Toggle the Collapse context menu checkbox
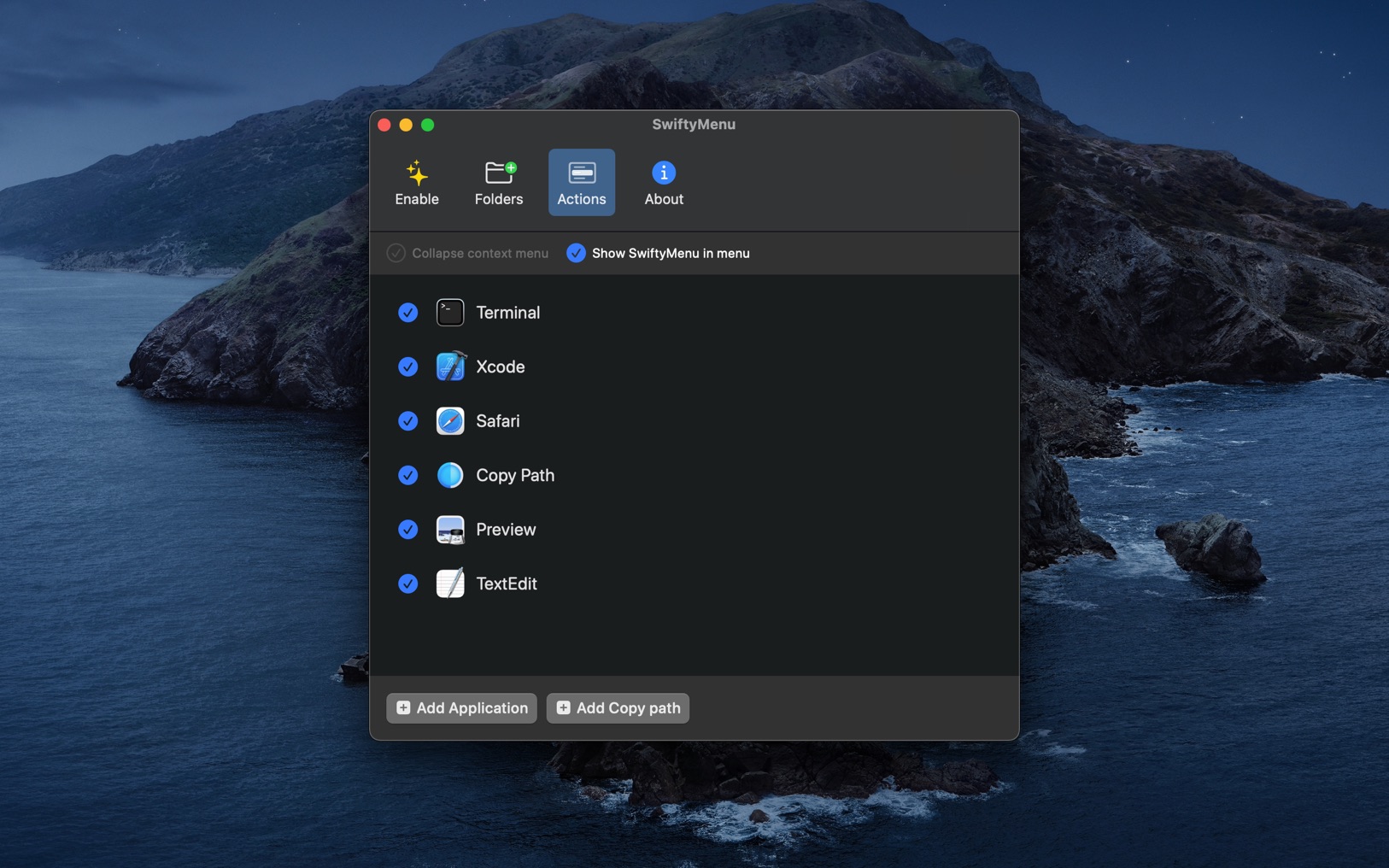This screenshot has width=1389, height=868. (396, 253)
